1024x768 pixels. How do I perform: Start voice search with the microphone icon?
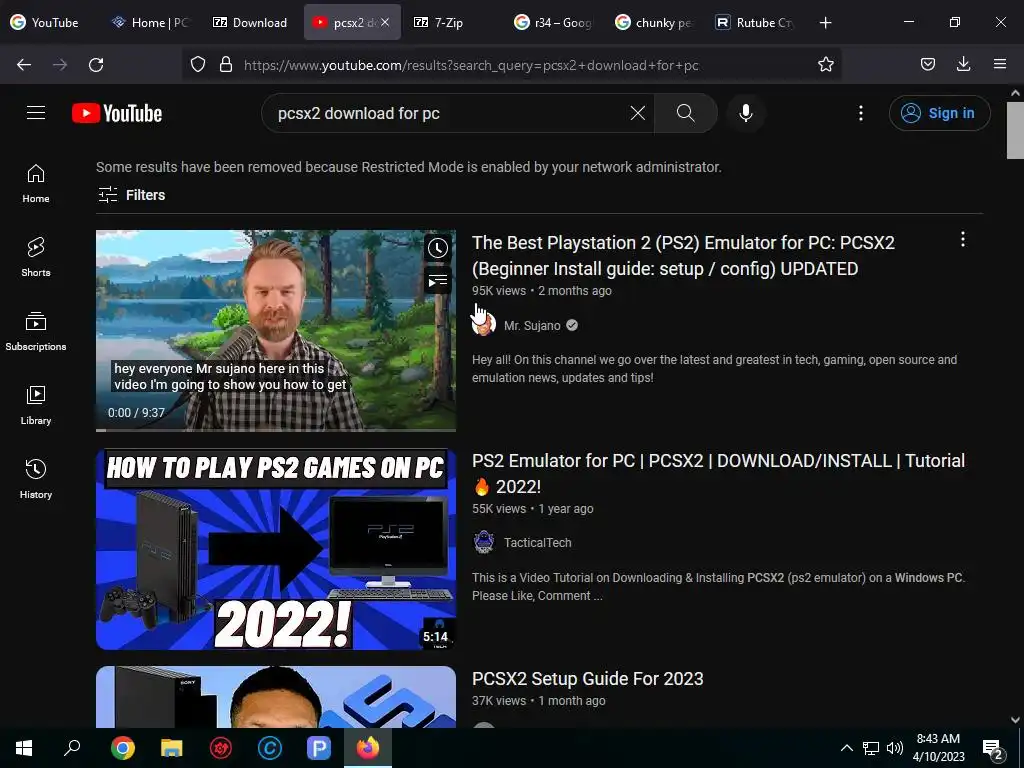click(746, 113)
